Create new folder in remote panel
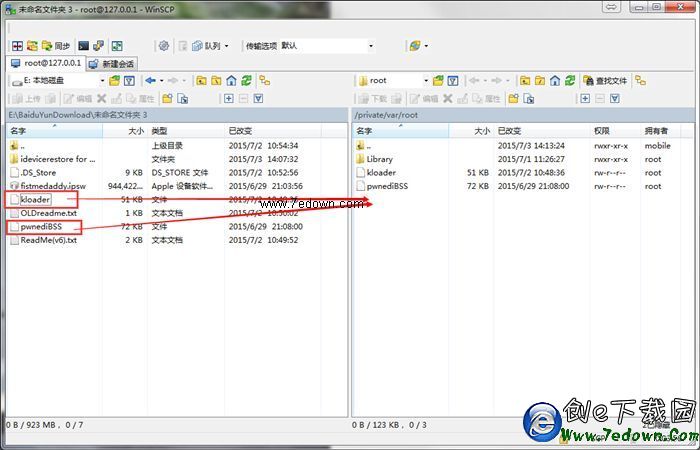Image resolution: width=700 pixels, height=450 pixels. click(513, 99)
